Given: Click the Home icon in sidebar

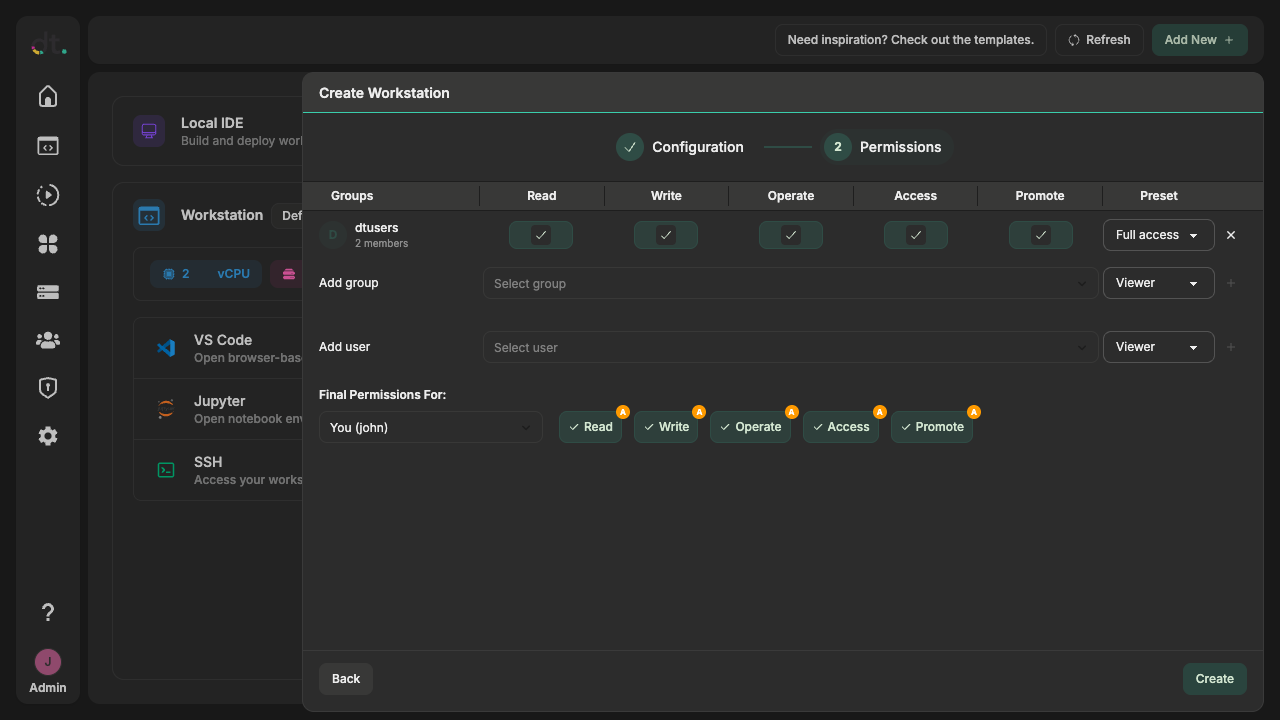Looking at the screenshot, I should (x=47, y=96).
